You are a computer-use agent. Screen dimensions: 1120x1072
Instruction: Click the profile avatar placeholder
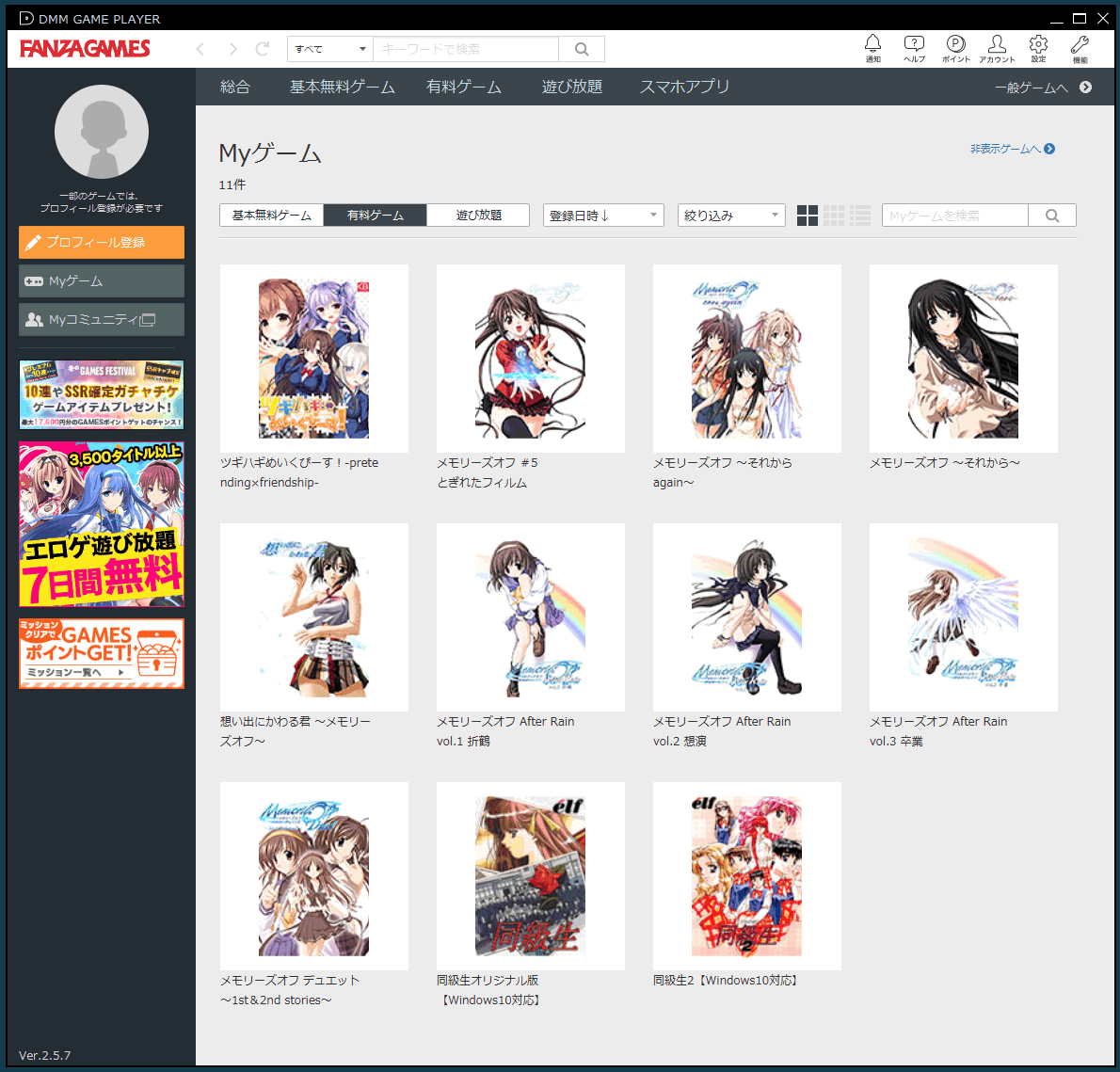[102, 132]
